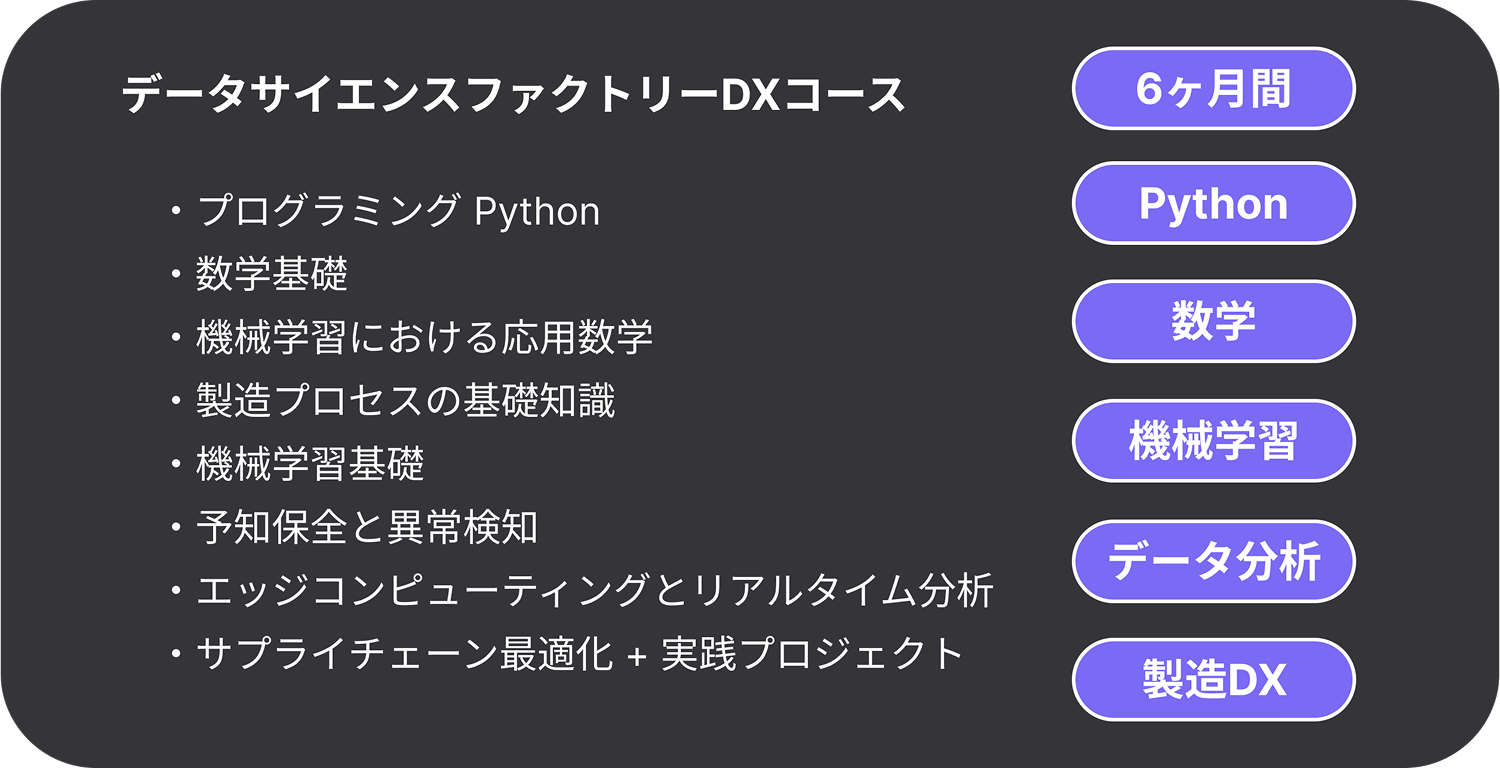Click the 製造プロセスの基礎知識 list item
This screenshot has height=768, width=1500.
pos(406,401)
